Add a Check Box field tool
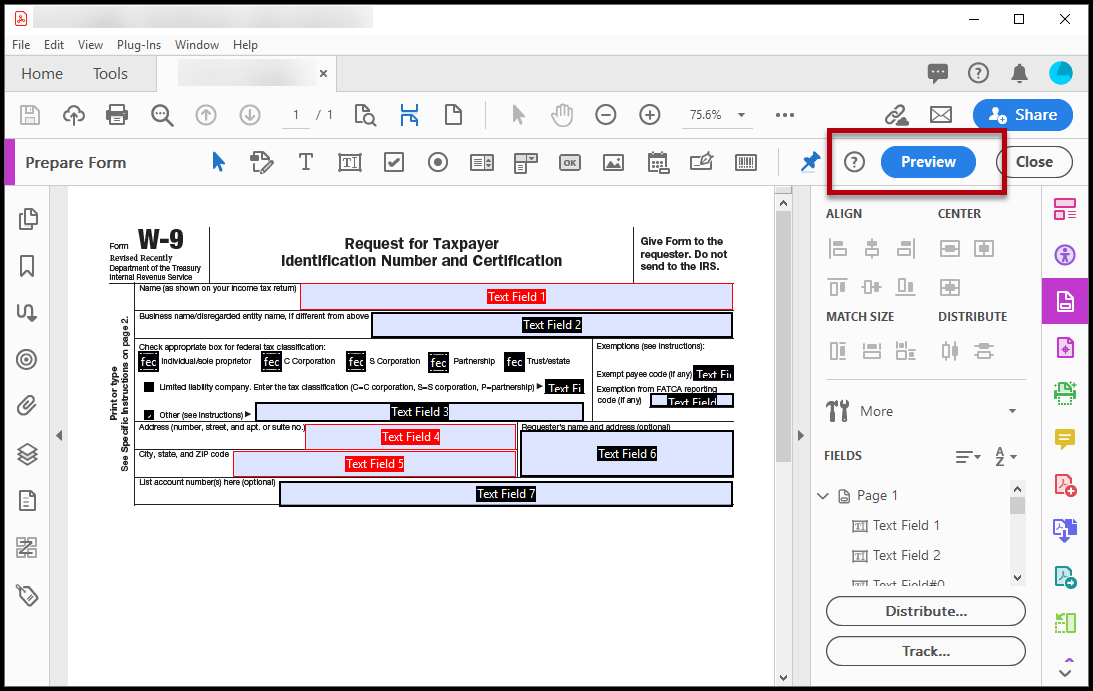 tap(394, 162)
